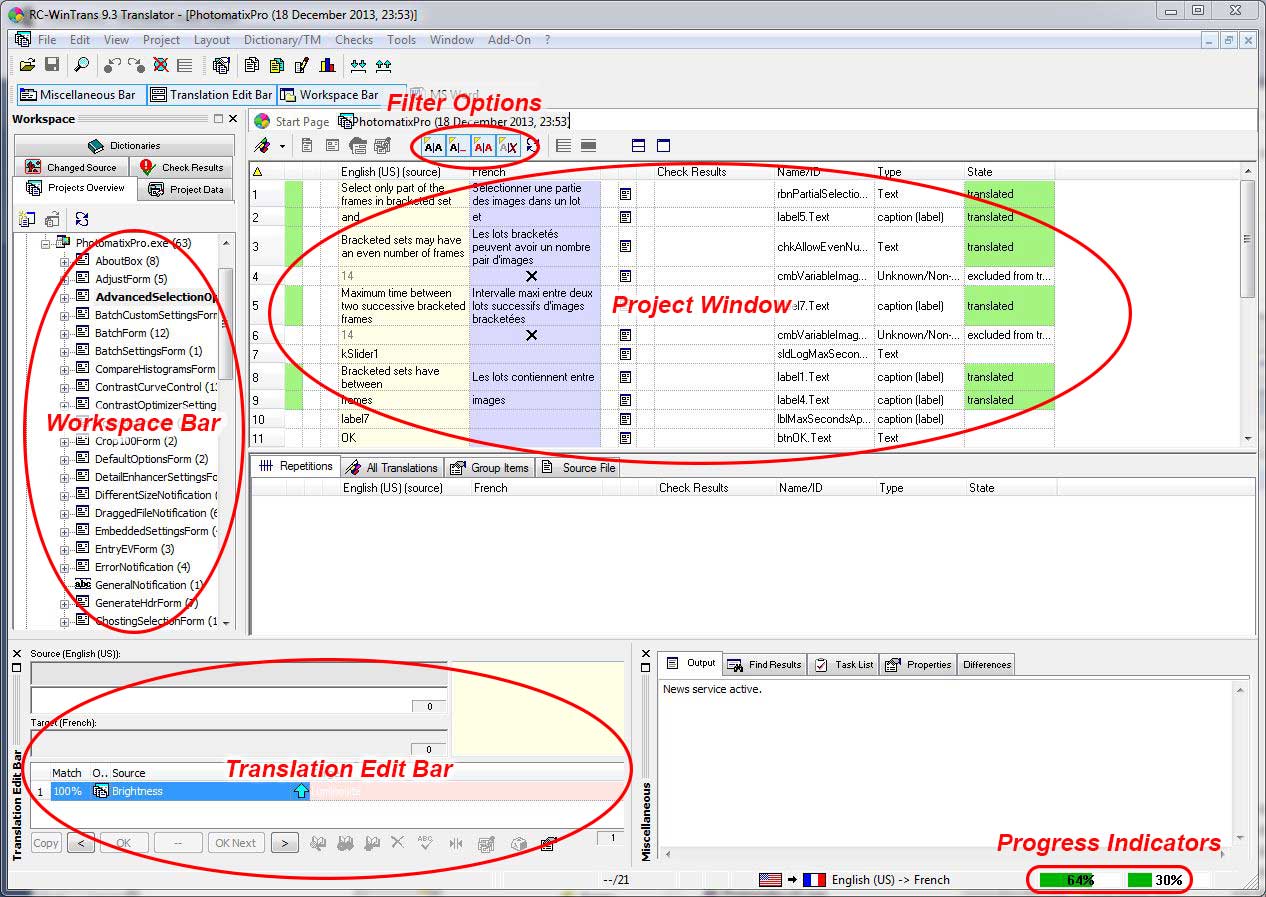Switch to the Start Page tab
Screen dimensions: 1266x897
pos(291,121)
